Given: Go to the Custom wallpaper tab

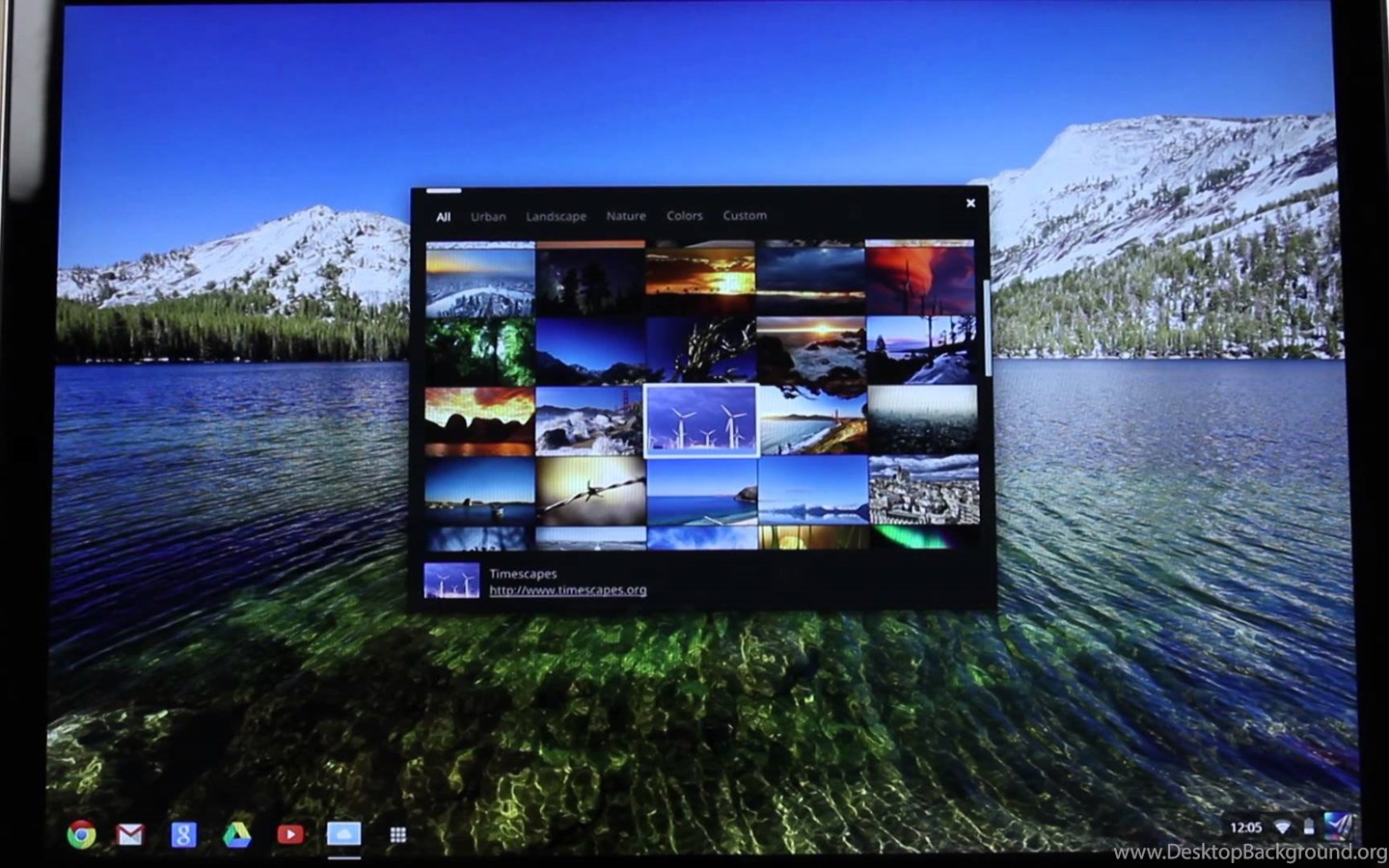Looking at the screenshot, I should (x=745, y=216).
